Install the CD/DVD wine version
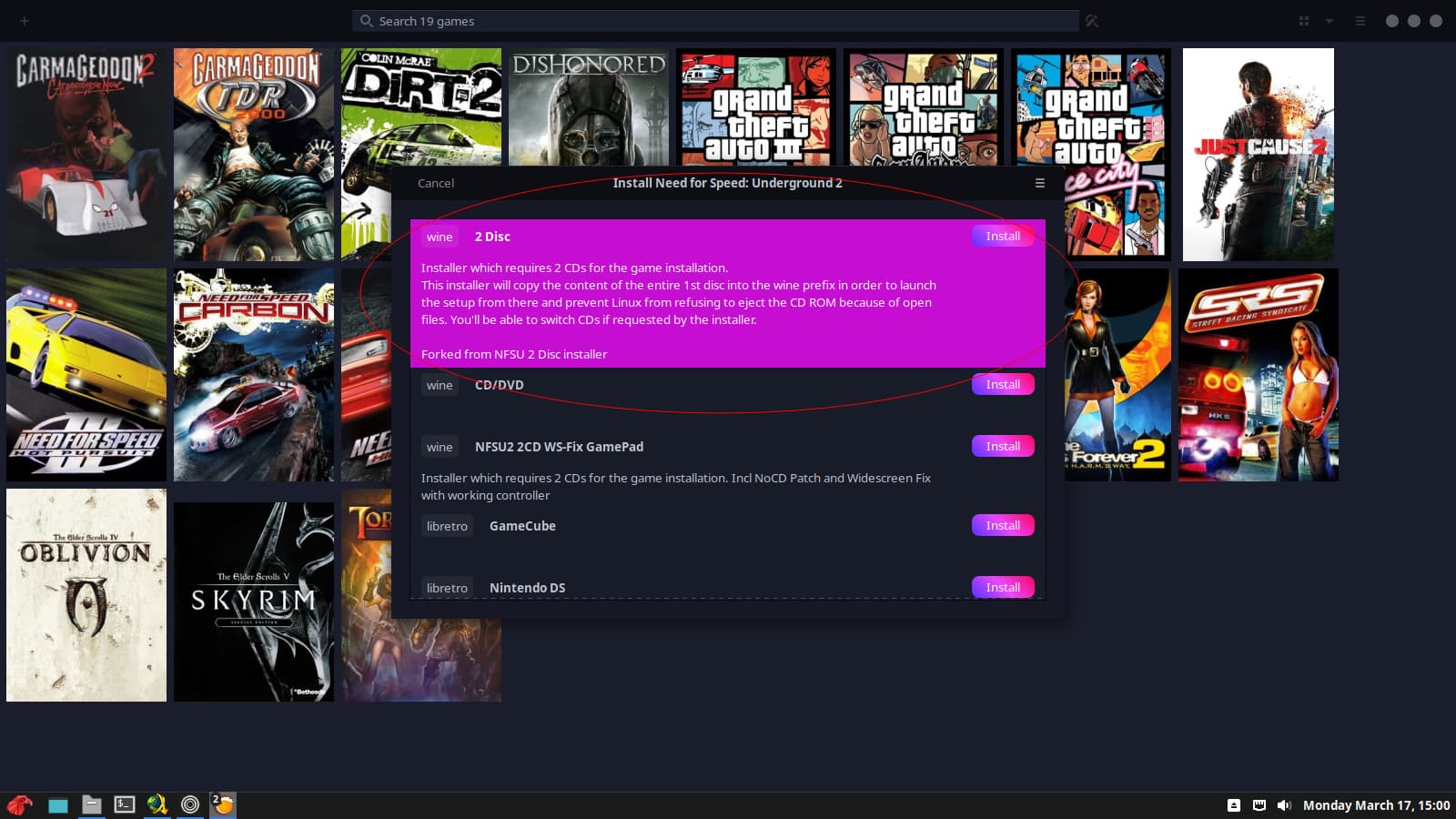 (x=1003, y=384)
